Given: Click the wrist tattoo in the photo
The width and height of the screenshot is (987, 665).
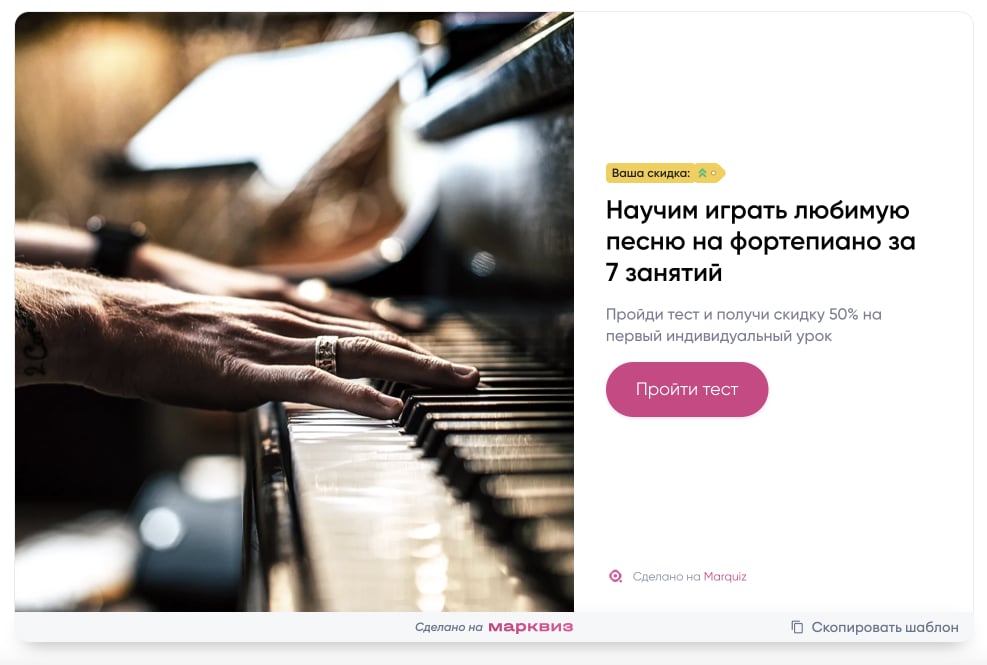Looking at the screenshot, I should (30, 346).
